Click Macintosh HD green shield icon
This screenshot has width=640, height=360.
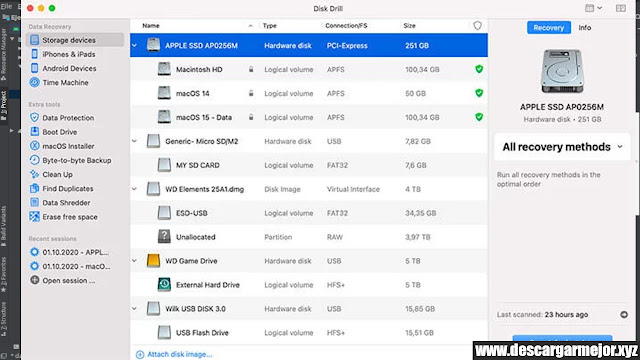pos(479,69)
